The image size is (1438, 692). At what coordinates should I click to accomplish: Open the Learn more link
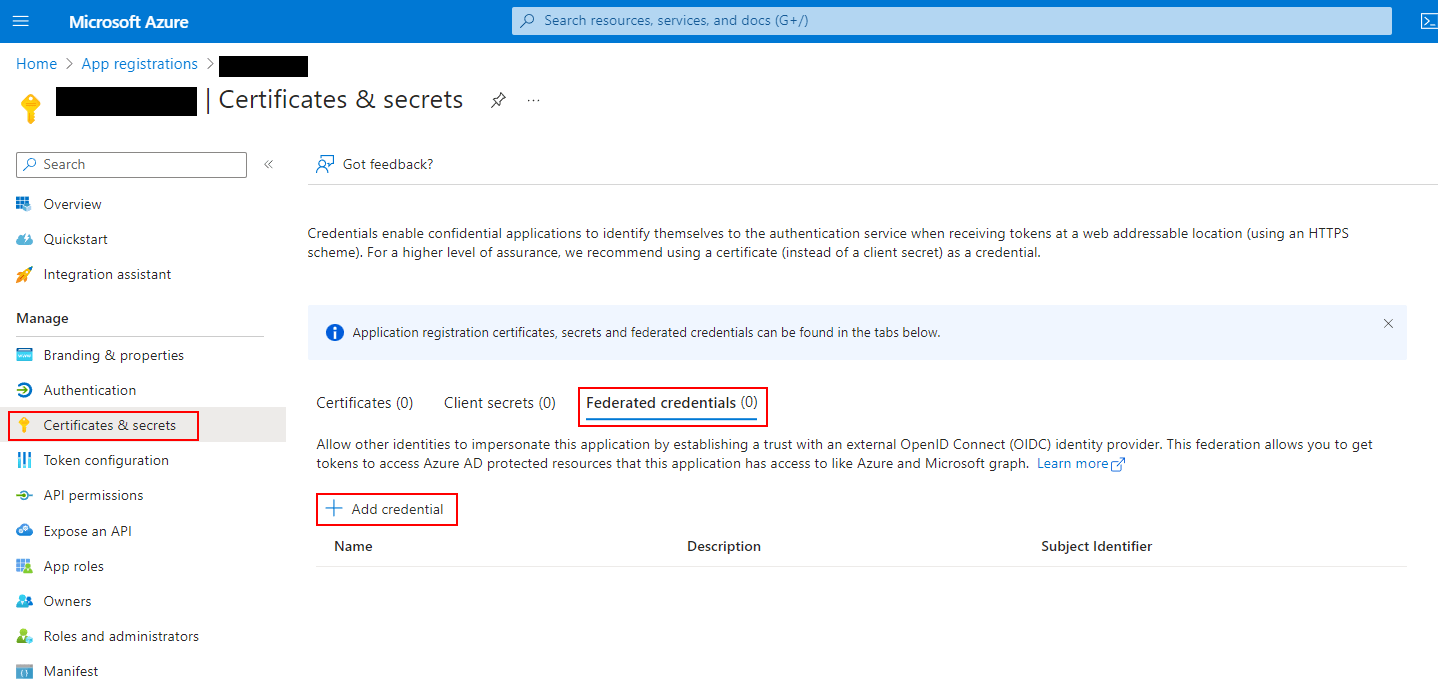(x=1081, y=464)
